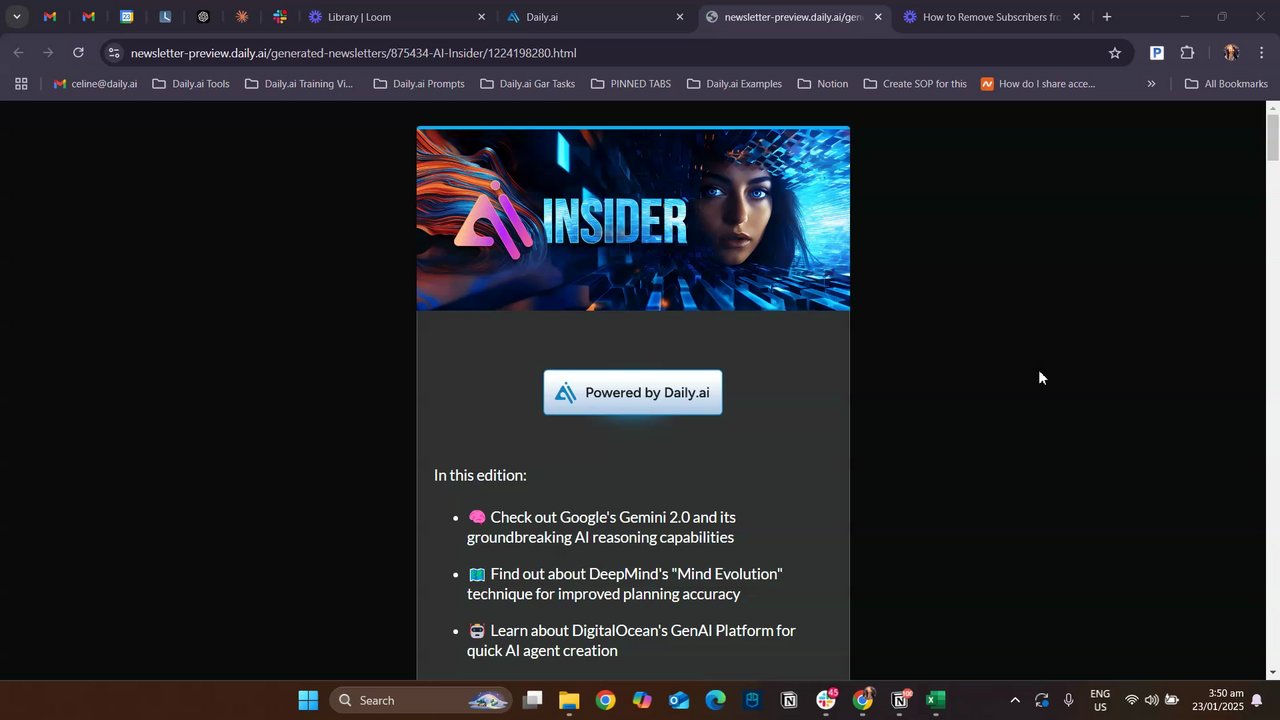The width and height of the screenshot is (1280, 720).
Task: Click the page vertical scrollbar thumb
Action: tap(1272, 137)
